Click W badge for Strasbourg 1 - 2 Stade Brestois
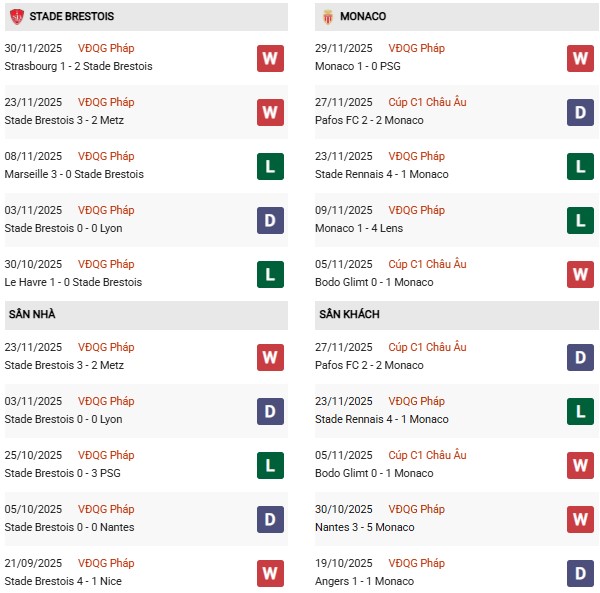 (270, 58)
